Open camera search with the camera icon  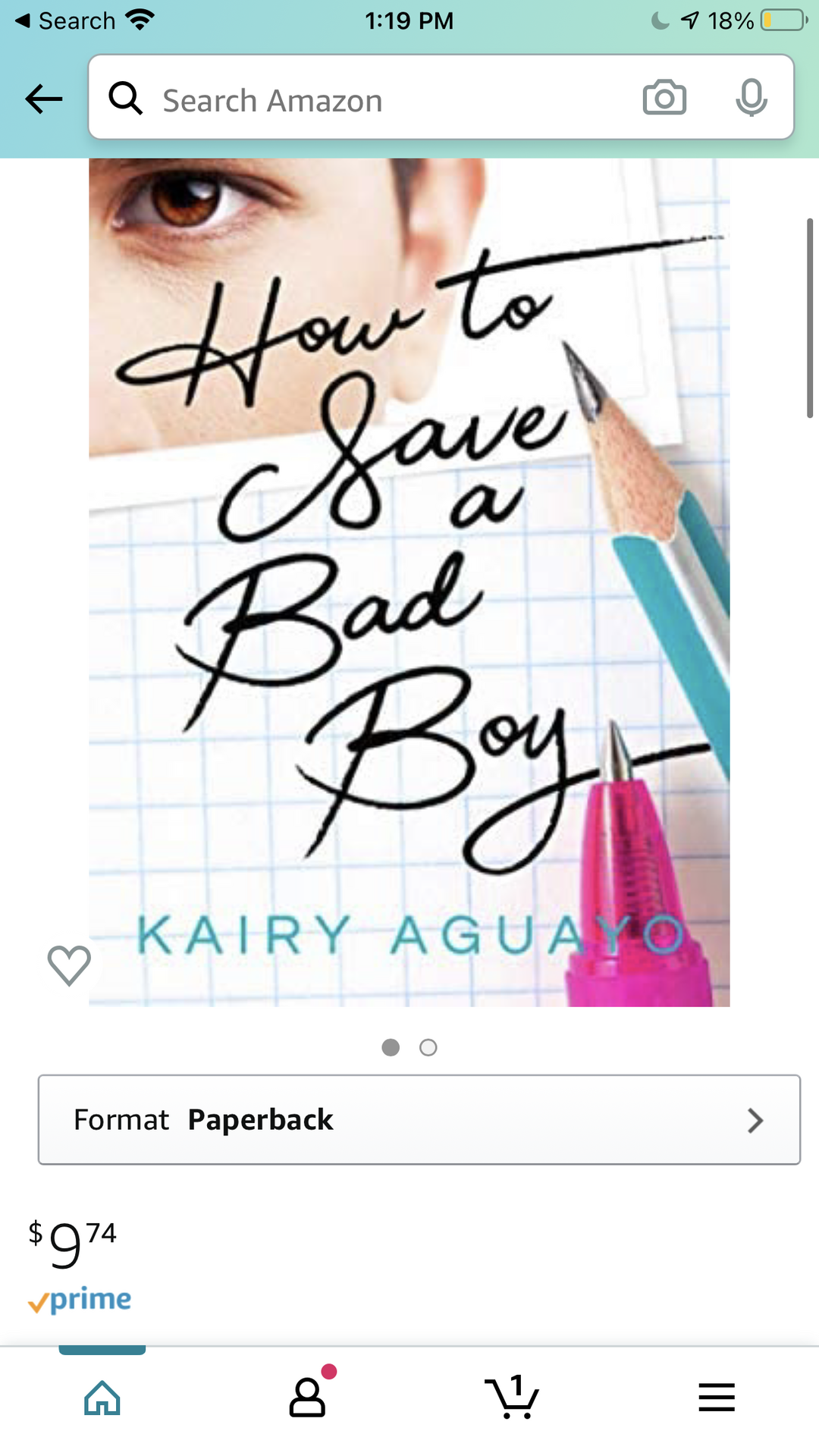tap(664, 98)
